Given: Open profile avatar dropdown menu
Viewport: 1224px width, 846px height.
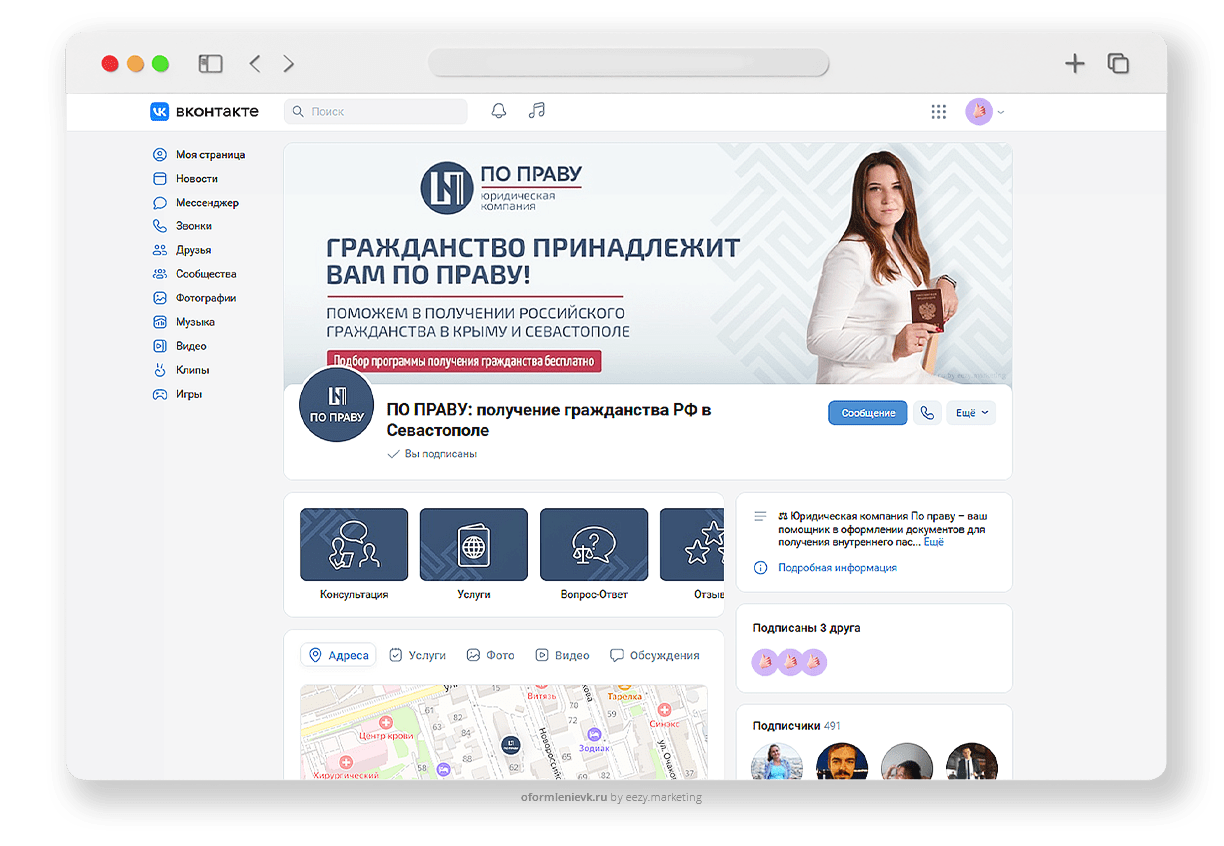Looking at the screenshot, I should pyautogui.click(x=984, y=112).
